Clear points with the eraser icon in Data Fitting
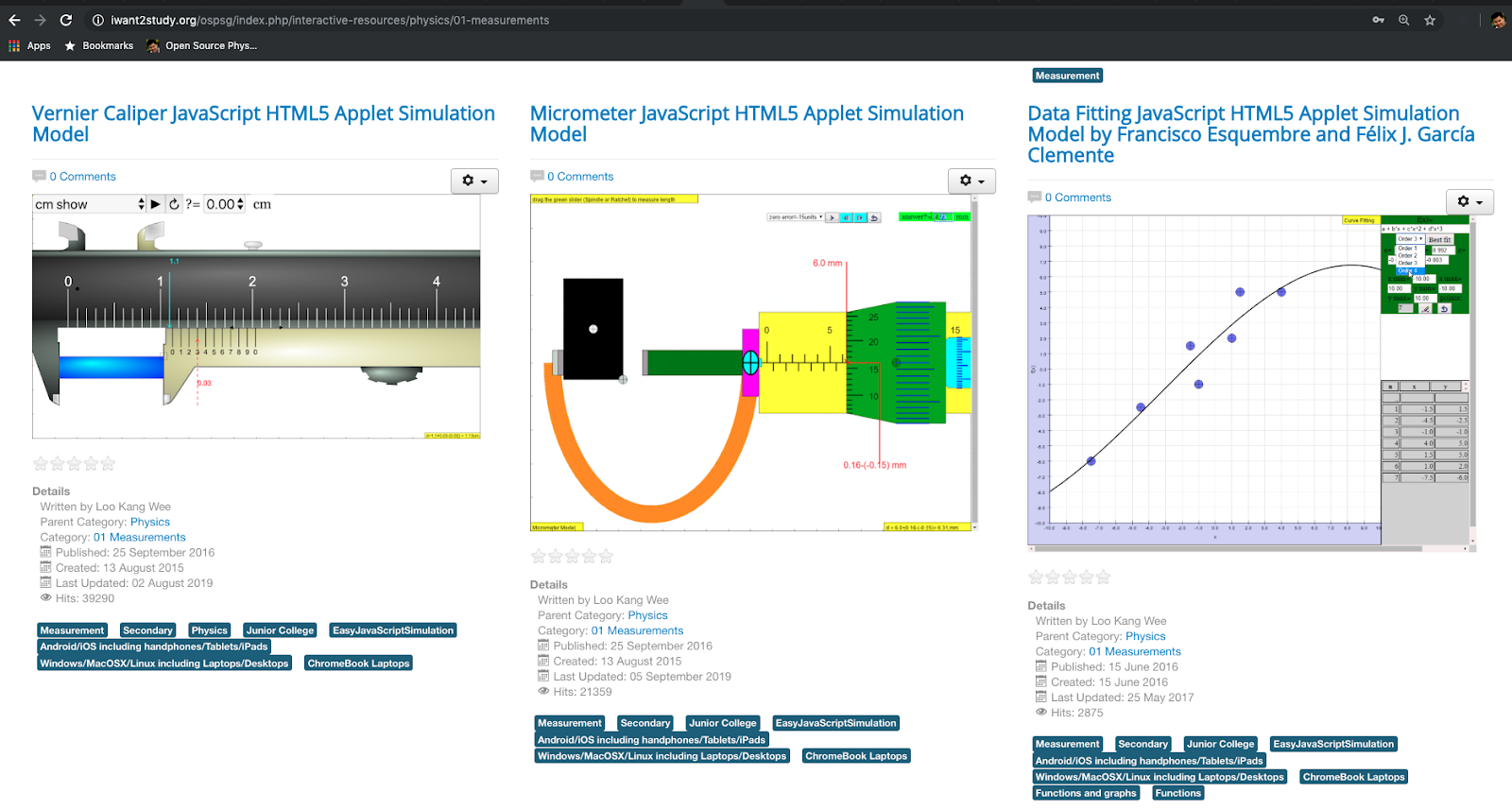This screenshot has width=1512, height=810. 1426,309
